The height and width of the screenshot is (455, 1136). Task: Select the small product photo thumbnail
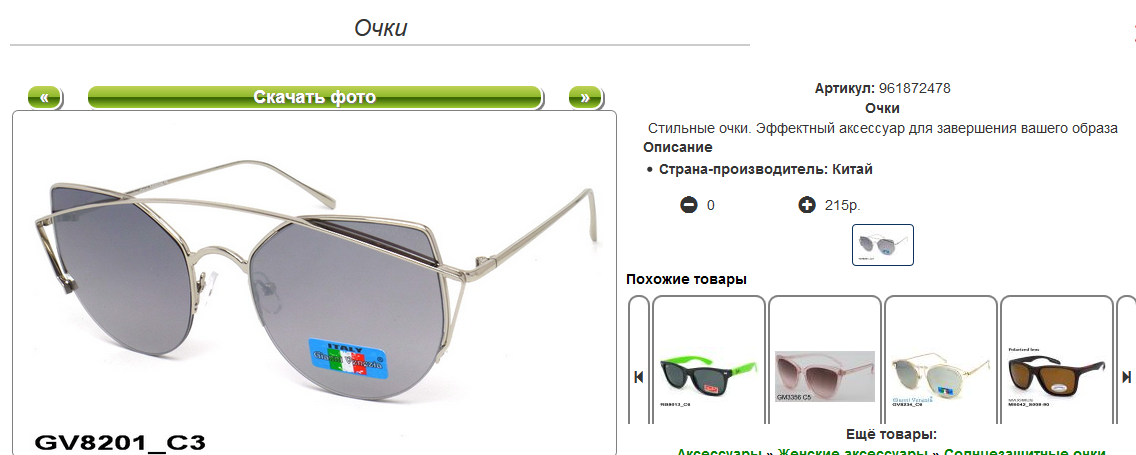point(882,245)
